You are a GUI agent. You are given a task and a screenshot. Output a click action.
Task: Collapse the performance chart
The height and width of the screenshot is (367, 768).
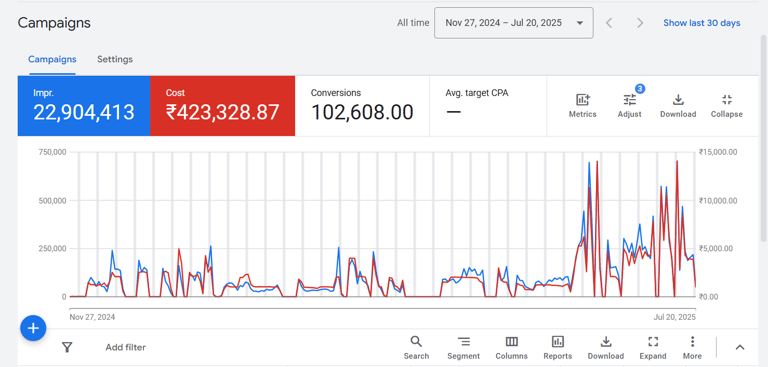(x=726, y=106)
